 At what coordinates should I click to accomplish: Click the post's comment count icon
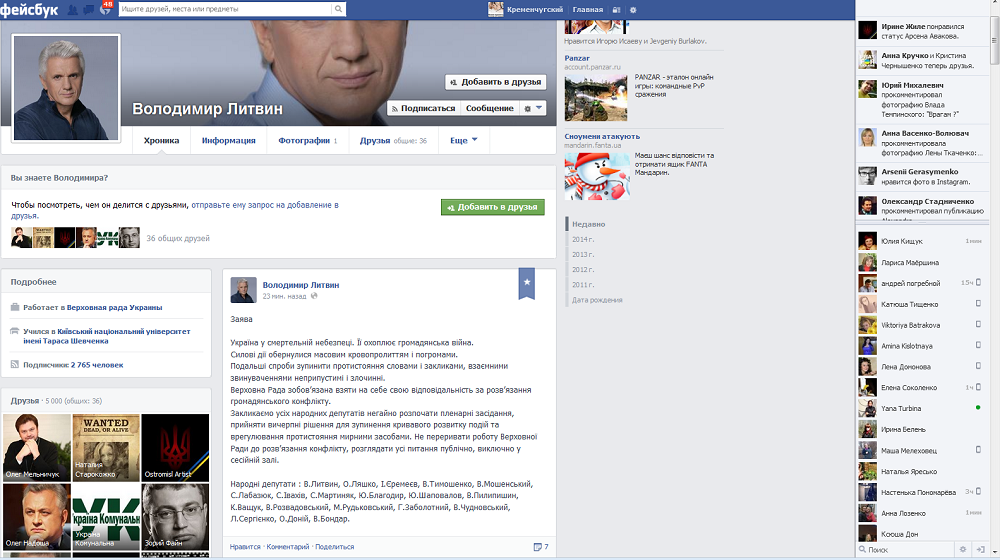[x=540, y=547]
